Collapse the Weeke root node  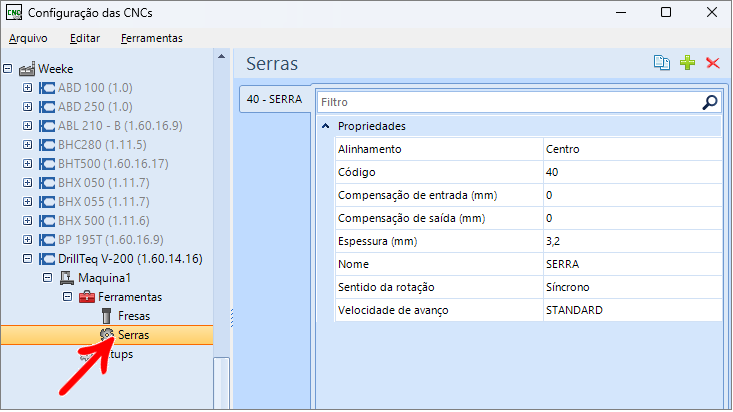click(x=7, y=69)
